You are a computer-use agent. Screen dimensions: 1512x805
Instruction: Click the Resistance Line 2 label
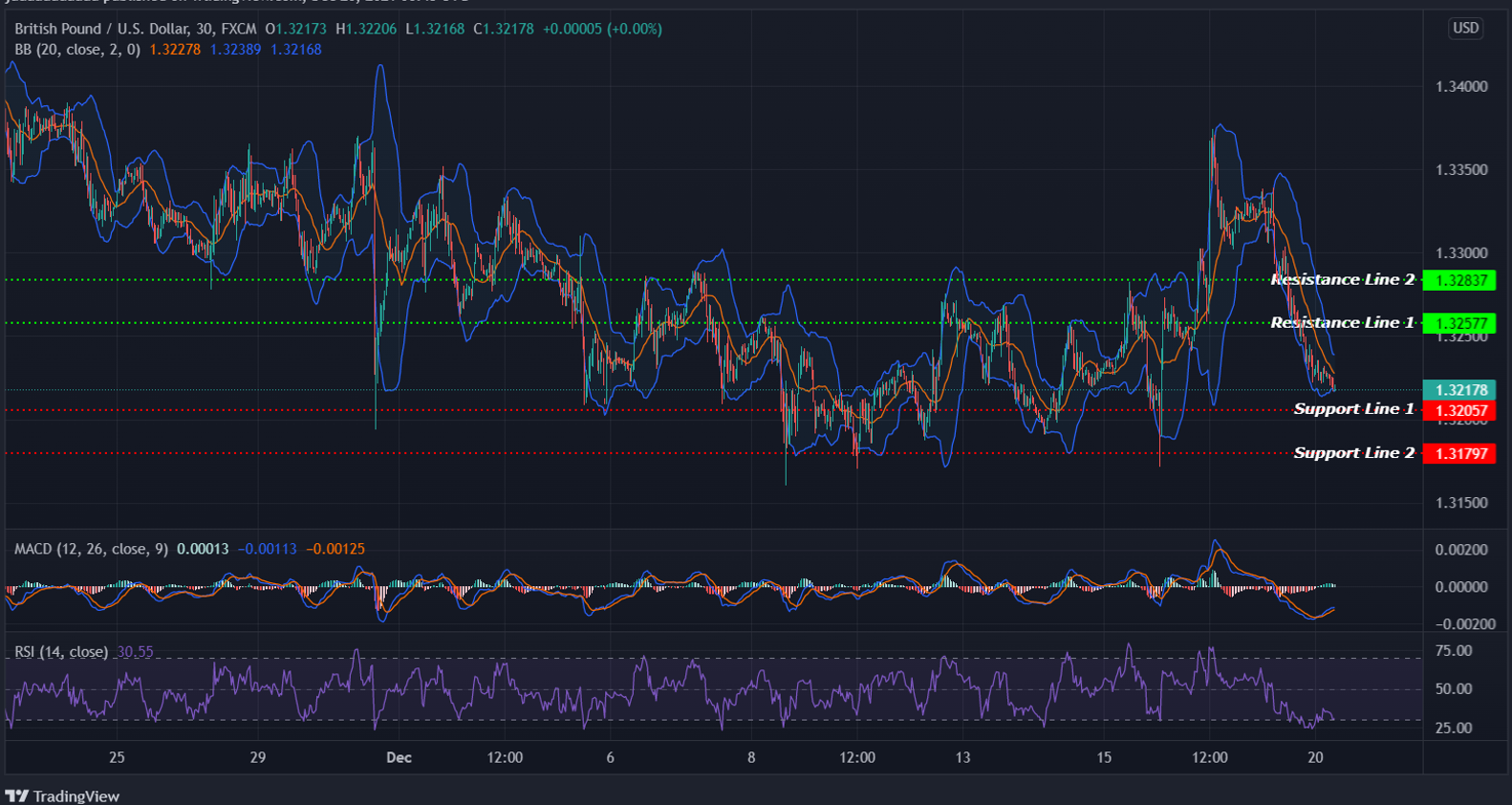(x=1342, y=279)
